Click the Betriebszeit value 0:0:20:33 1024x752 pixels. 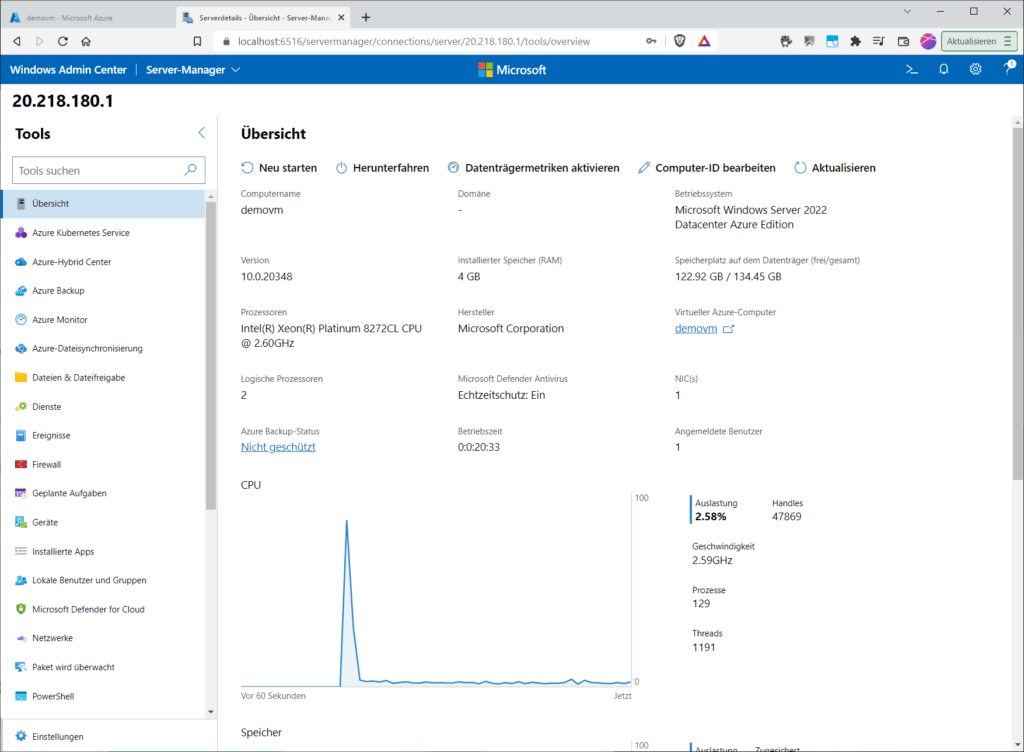pyautogui.click(x=479, y=447)
